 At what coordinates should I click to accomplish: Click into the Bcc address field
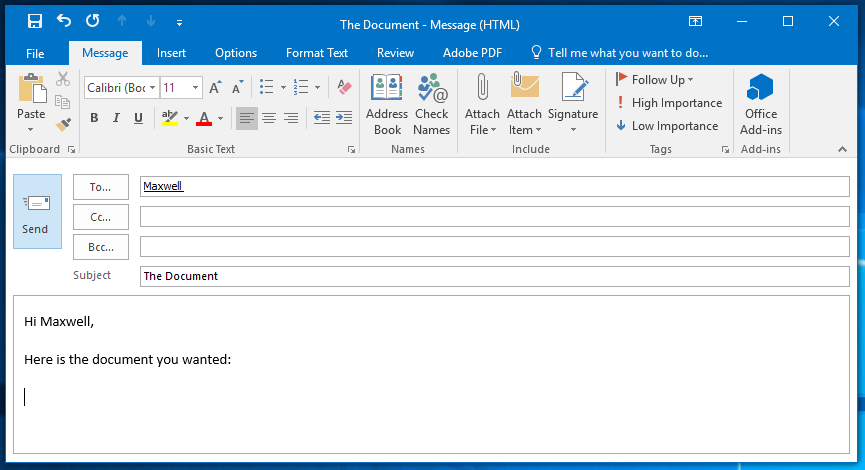click(495, 247)
